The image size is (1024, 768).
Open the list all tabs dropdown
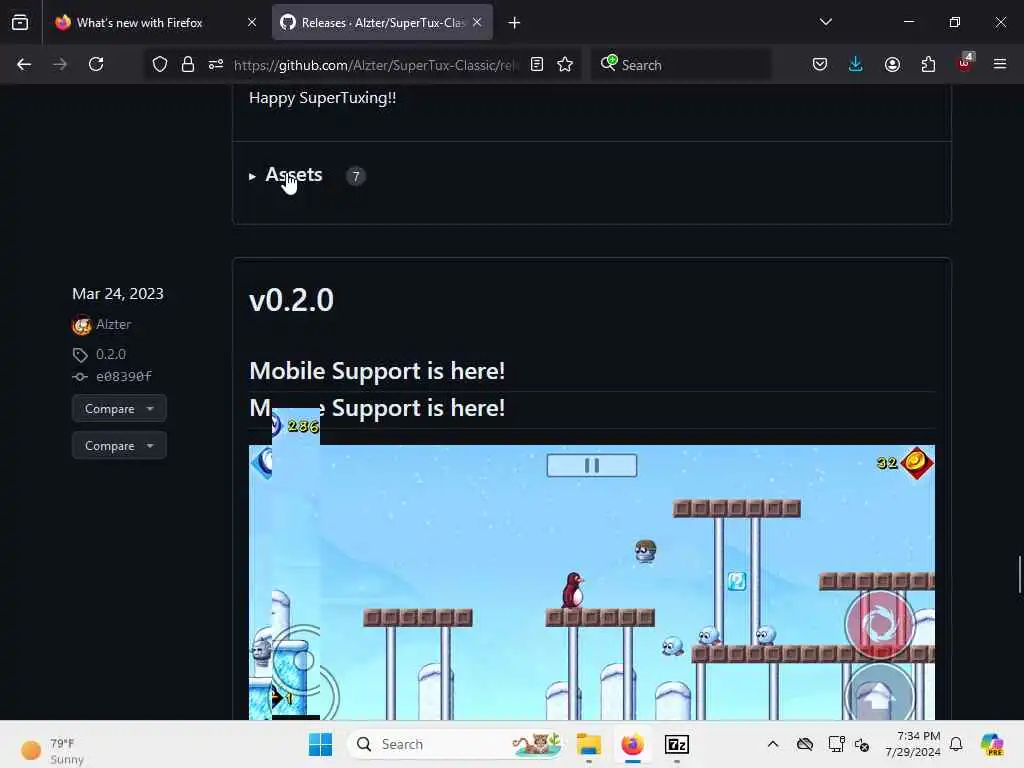(x=825, y=22)
